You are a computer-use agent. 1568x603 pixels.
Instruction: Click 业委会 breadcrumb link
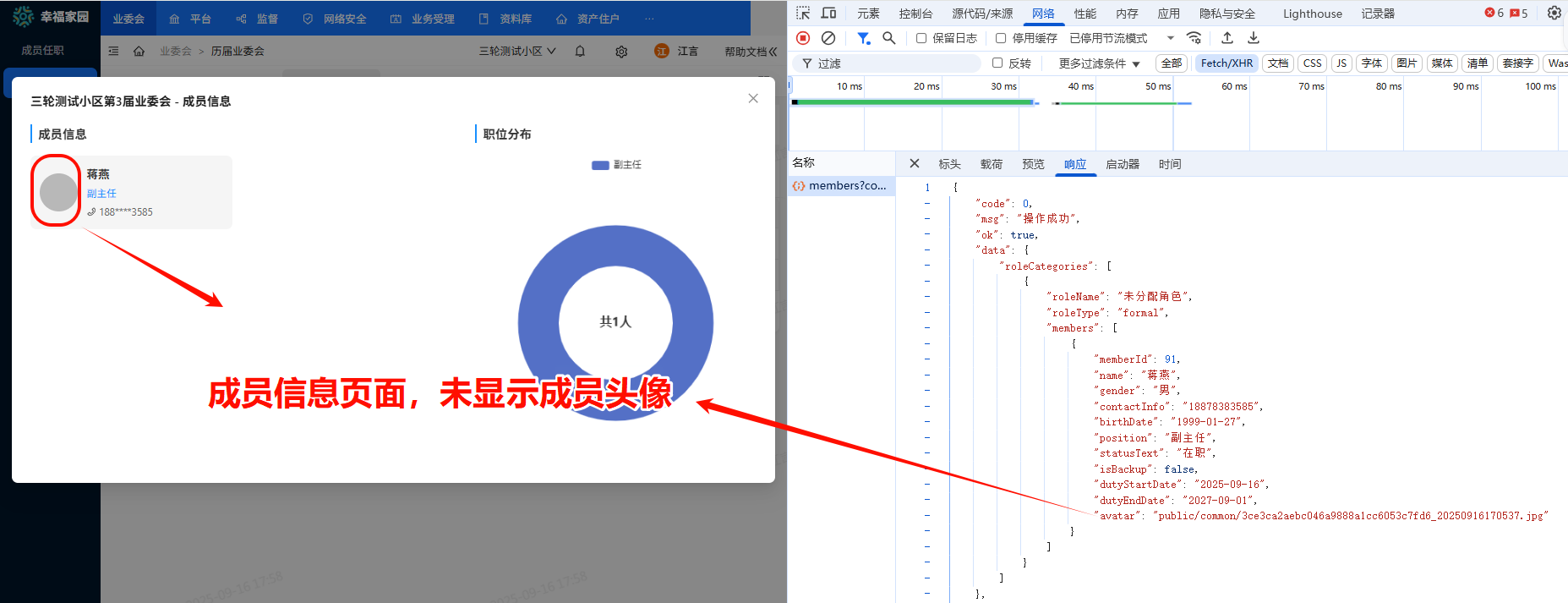tap(176, 51)
